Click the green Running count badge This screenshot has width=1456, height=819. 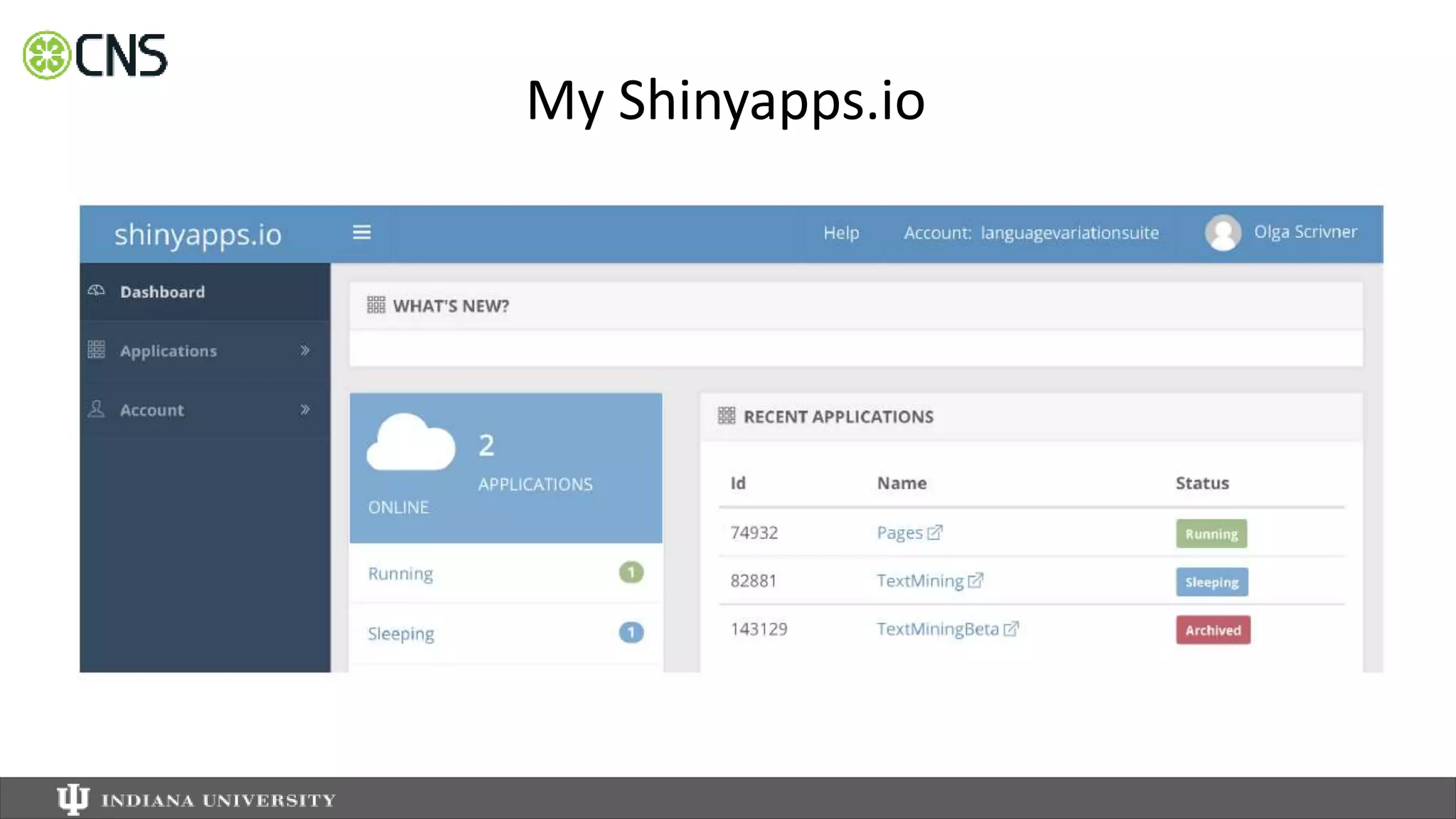coord(631,572)
